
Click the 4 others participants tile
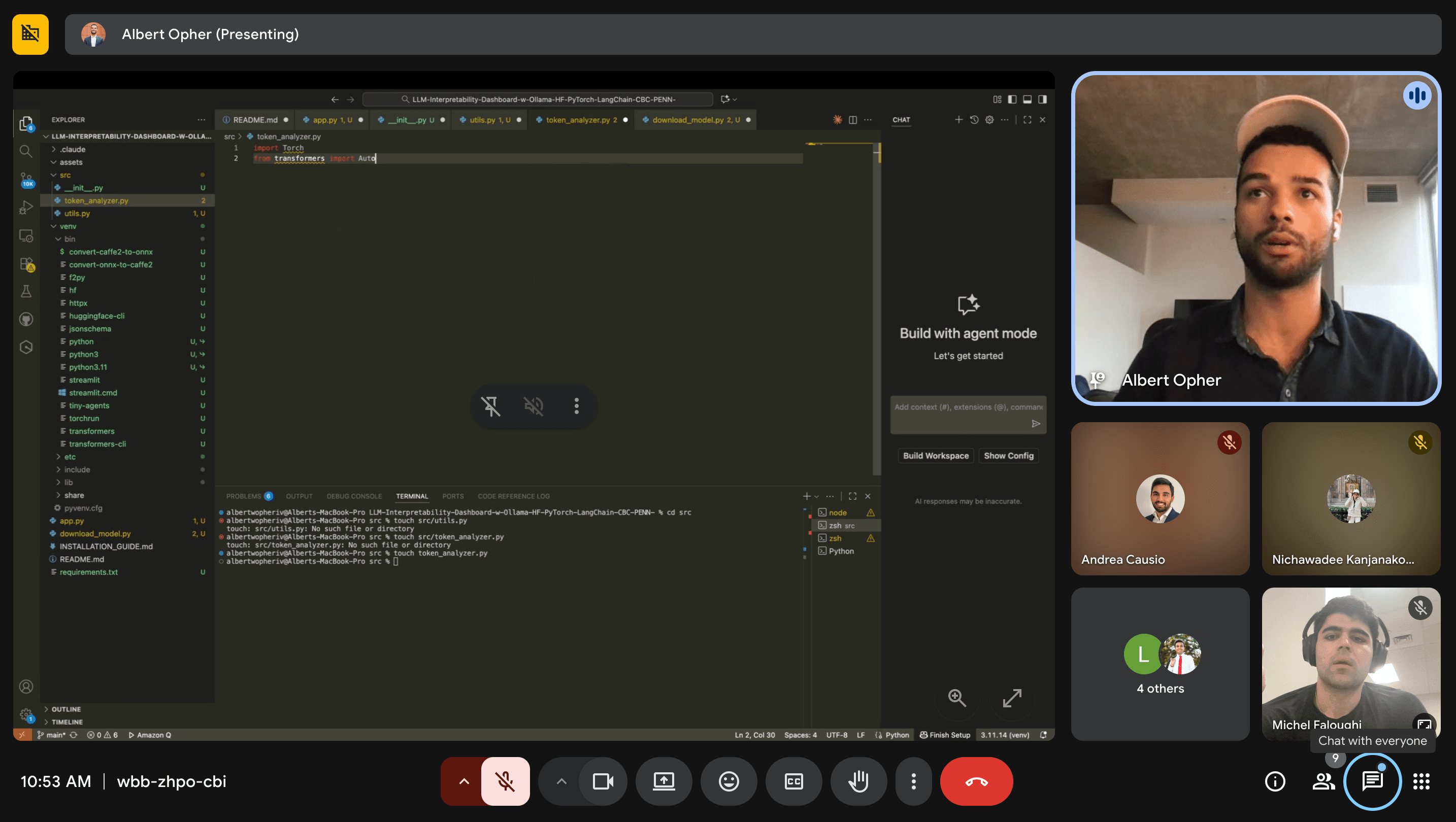click(1160, 664)
